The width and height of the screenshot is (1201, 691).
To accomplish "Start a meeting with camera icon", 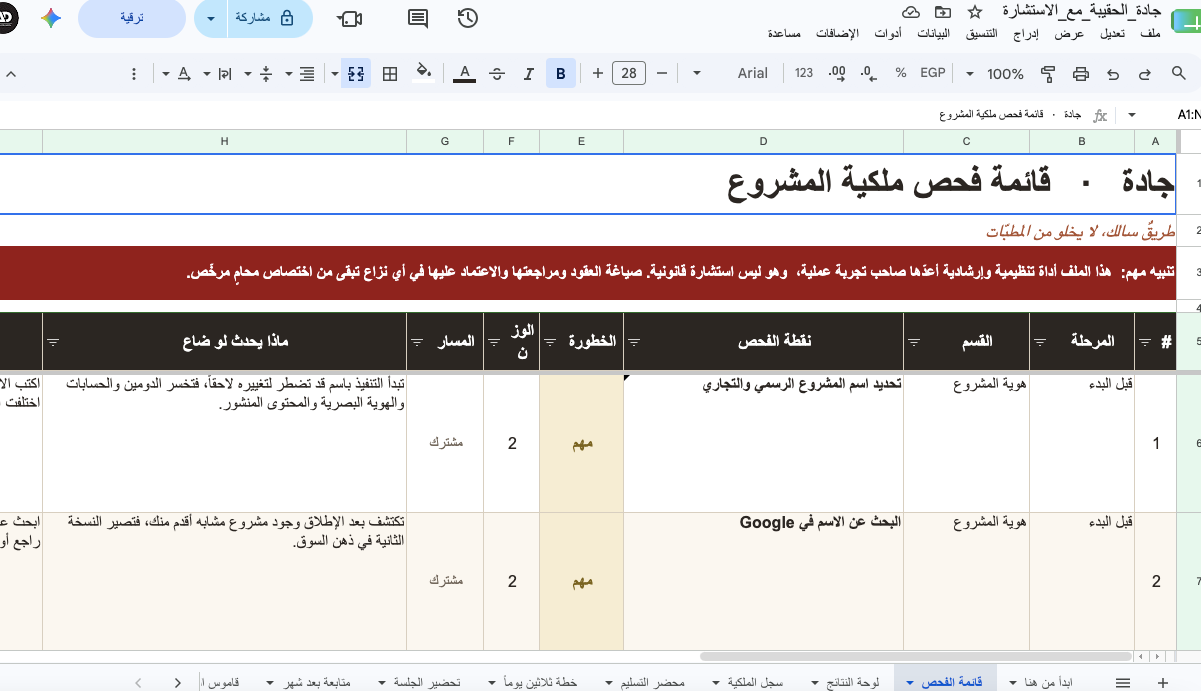I will point(350,18).
